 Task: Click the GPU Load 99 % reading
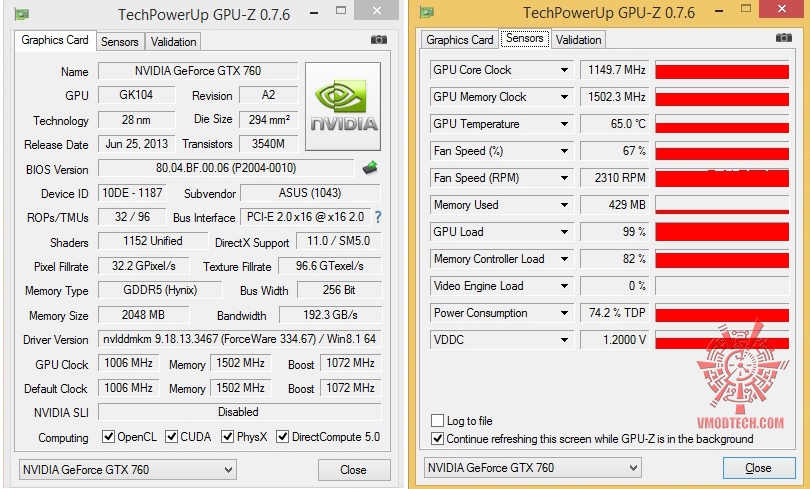[x=614, y=232]
